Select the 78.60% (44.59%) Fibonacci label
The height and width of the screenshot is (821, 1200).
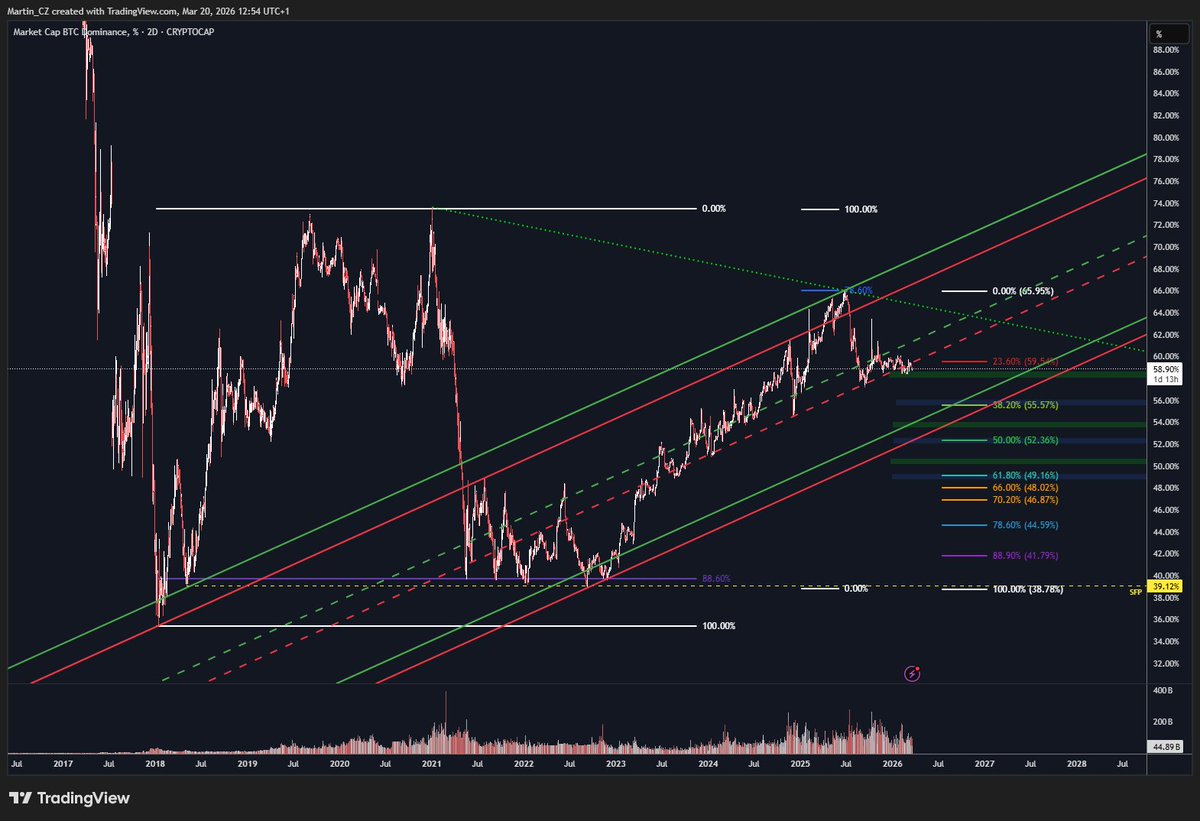1026,525
